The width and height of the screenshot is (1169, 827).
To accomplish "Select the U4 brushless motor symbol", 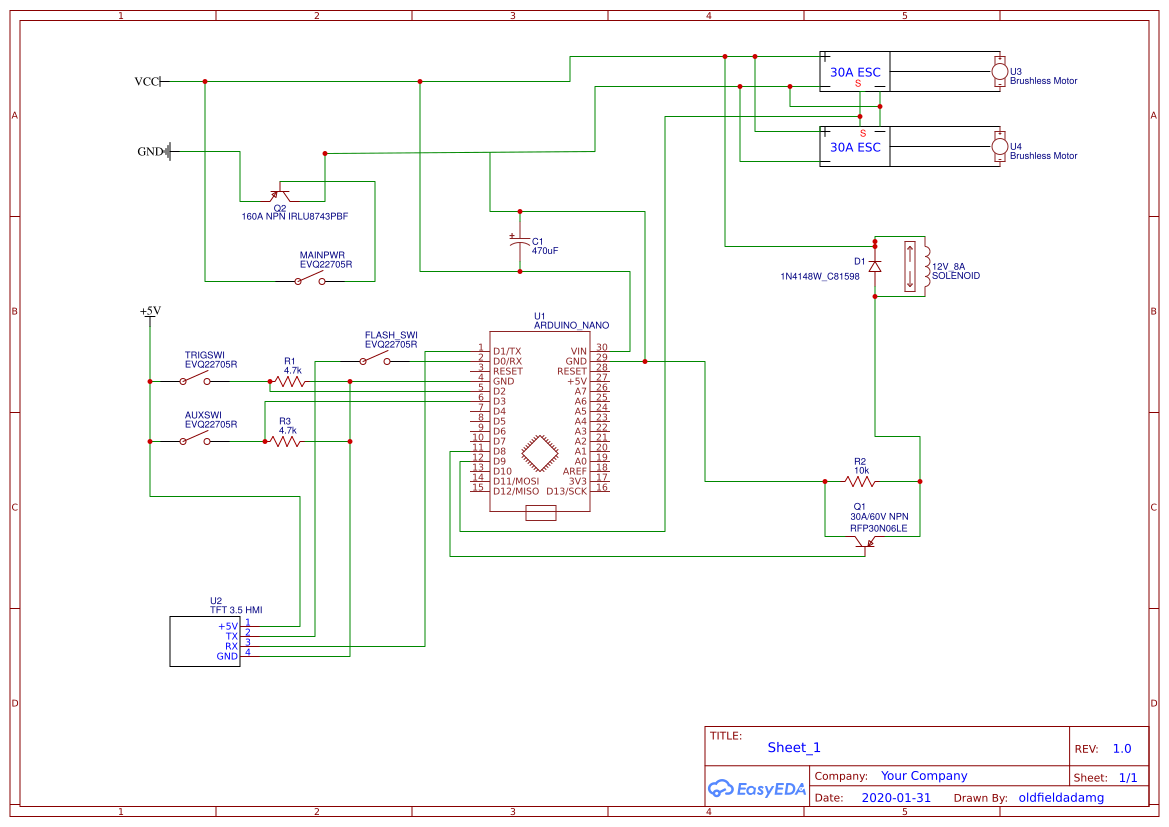I will pos(998,147).
